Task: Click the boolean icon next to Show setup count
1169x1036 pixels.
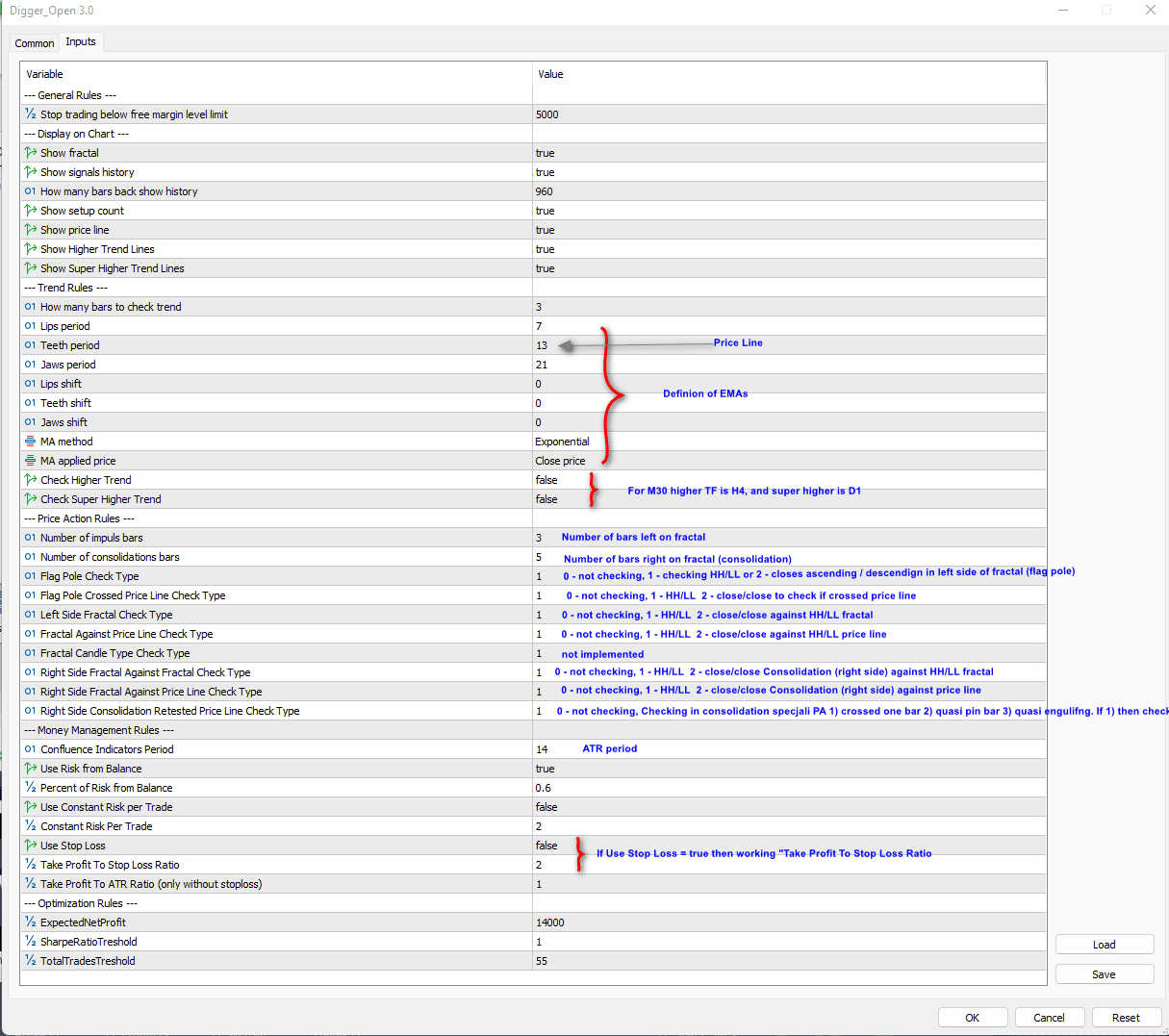Action: pos(31,211)
